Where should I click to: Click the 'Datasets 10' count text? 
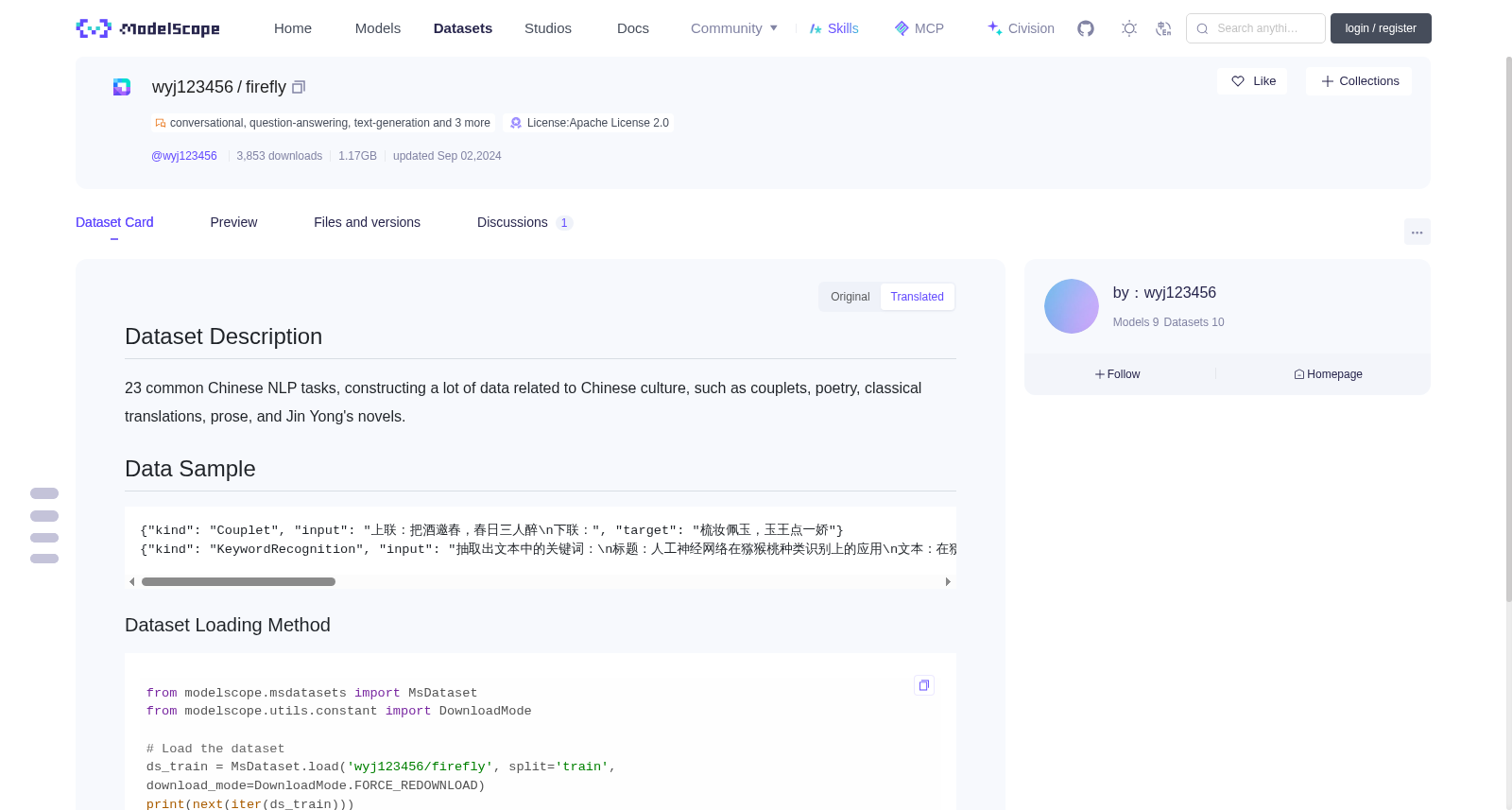coord(1194,322)
